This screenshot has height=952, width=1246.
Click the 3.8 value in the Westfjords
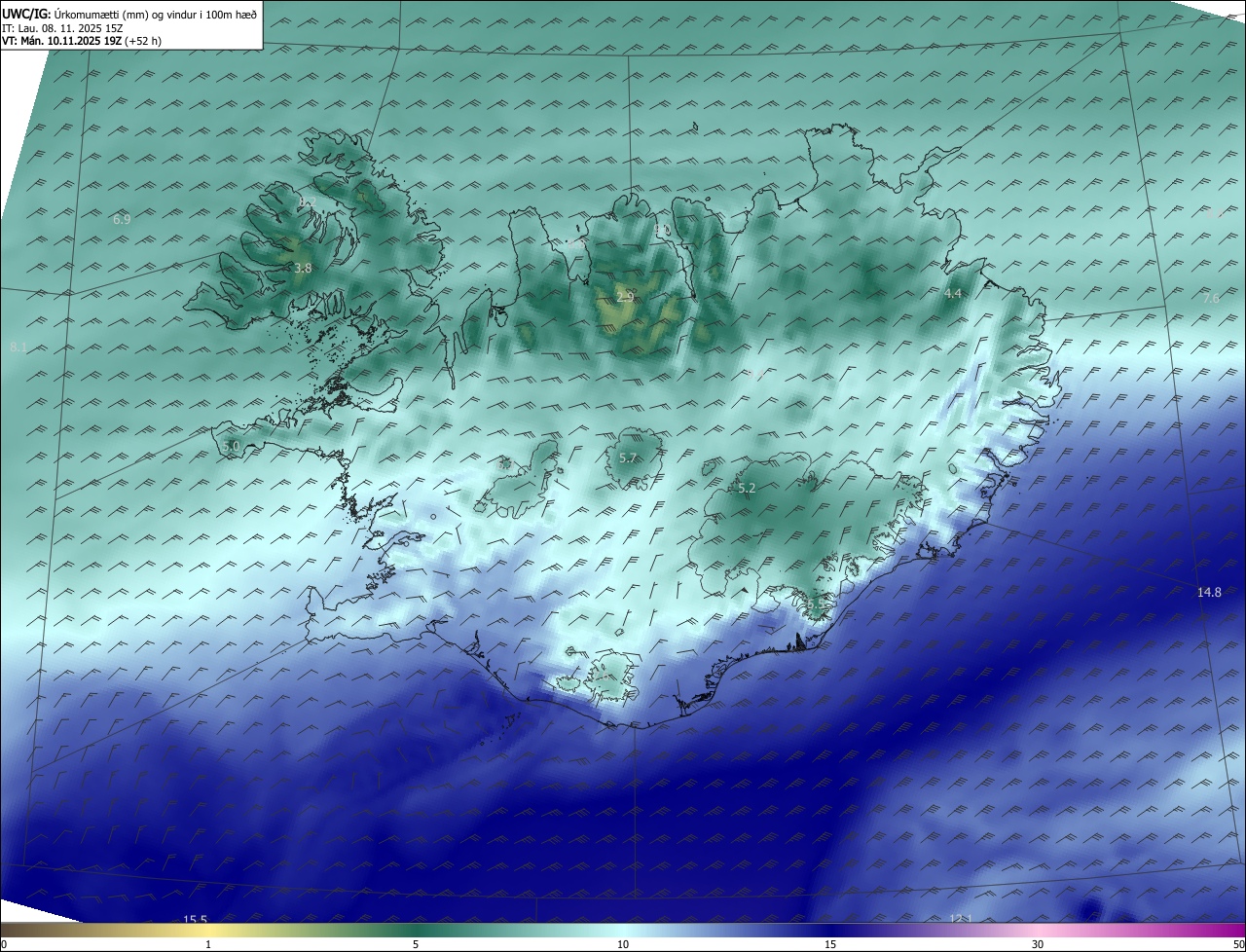click(x=303, y=268)
